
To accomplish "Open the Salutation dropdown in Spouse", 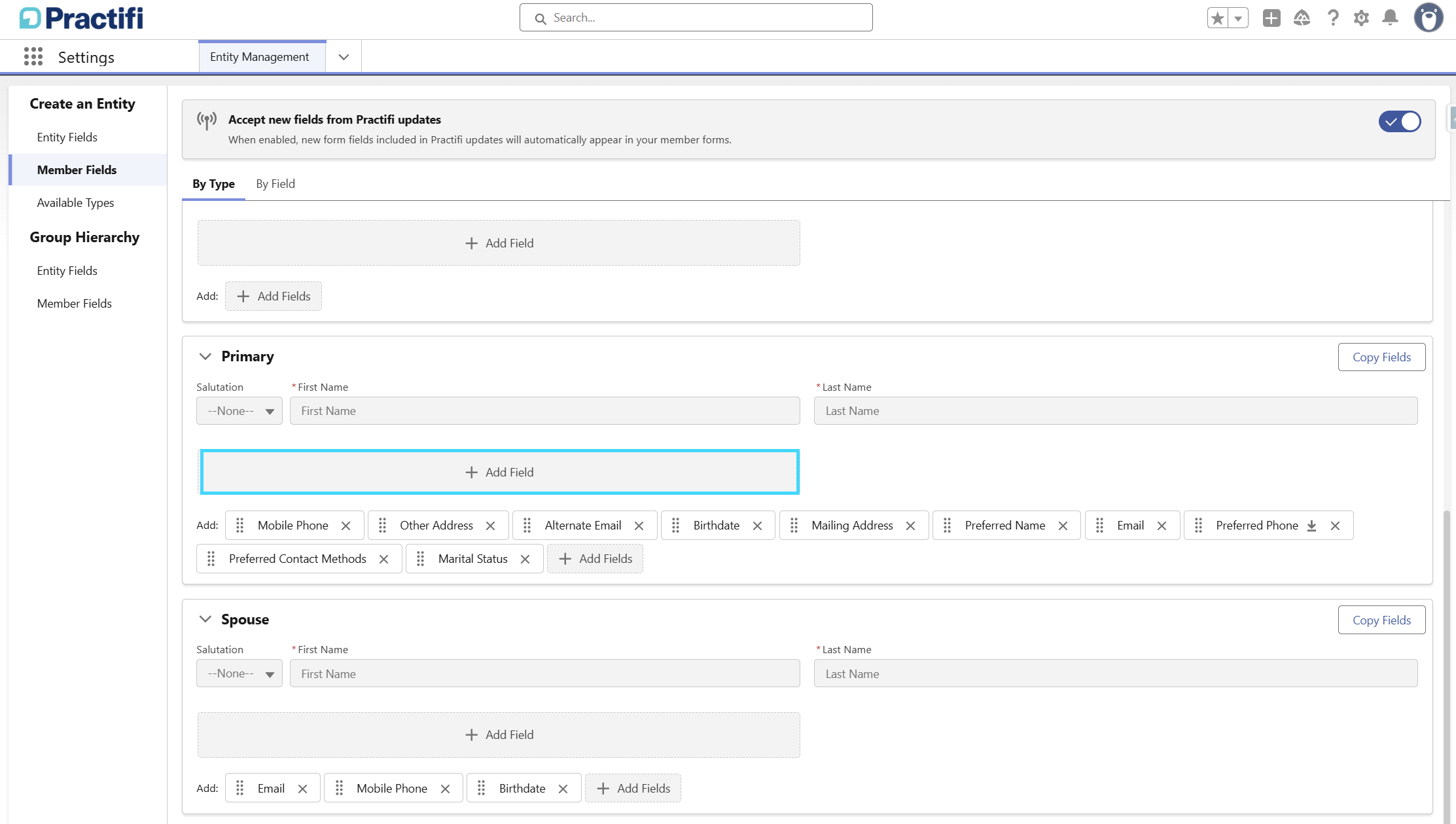I will click(x=240, y=673).
